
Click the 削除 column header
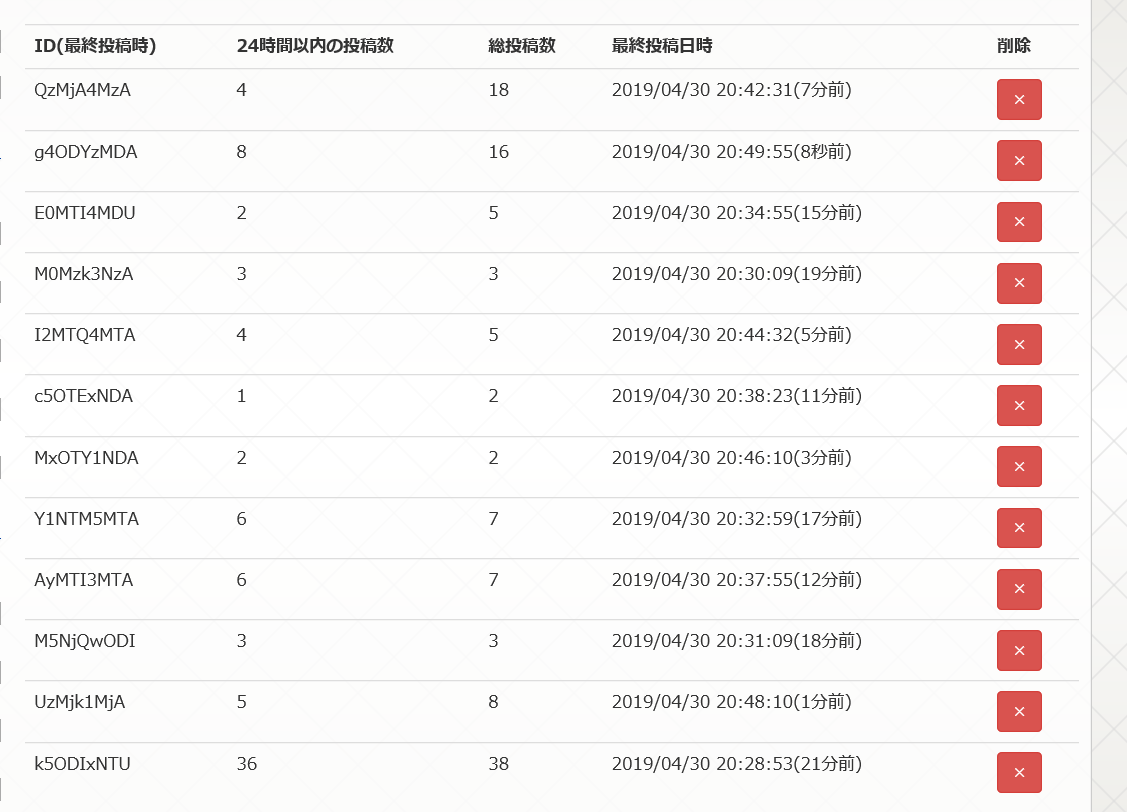[1014, 46]
